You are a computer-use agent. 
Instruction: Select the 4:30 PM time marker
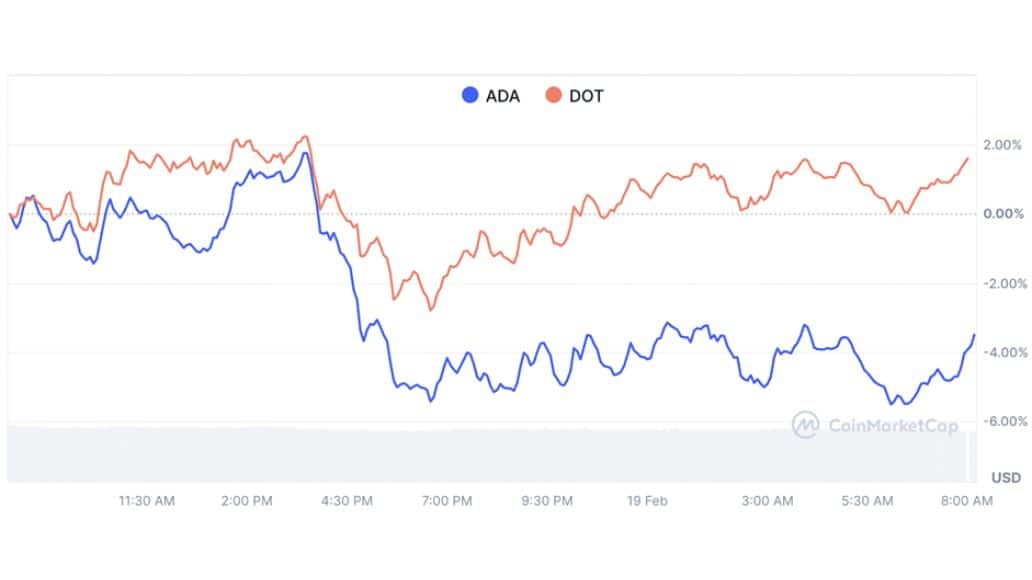[x=347, y=501]
